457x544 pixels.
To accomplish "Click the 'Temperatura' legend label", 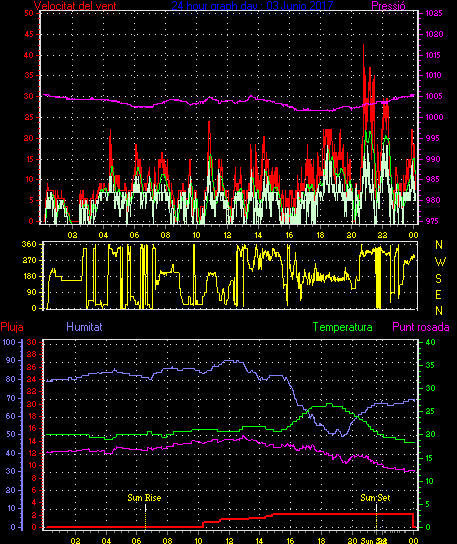I will coord(342,327).
